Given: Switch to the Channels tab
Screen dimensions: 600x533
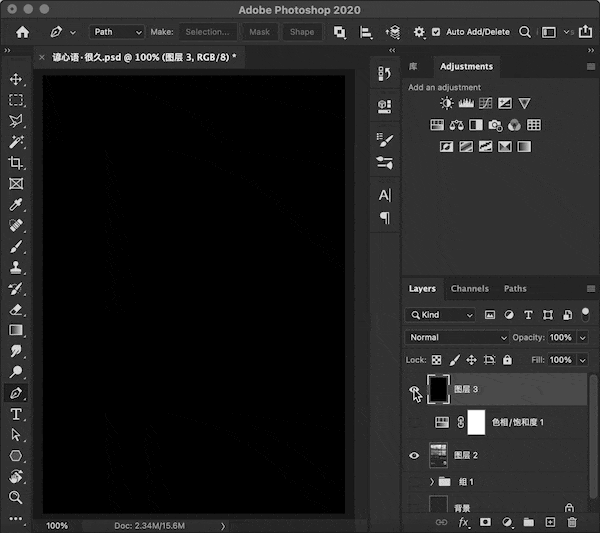Looking at the screenshot, I should pyautogui.click(x=470, y=289).
